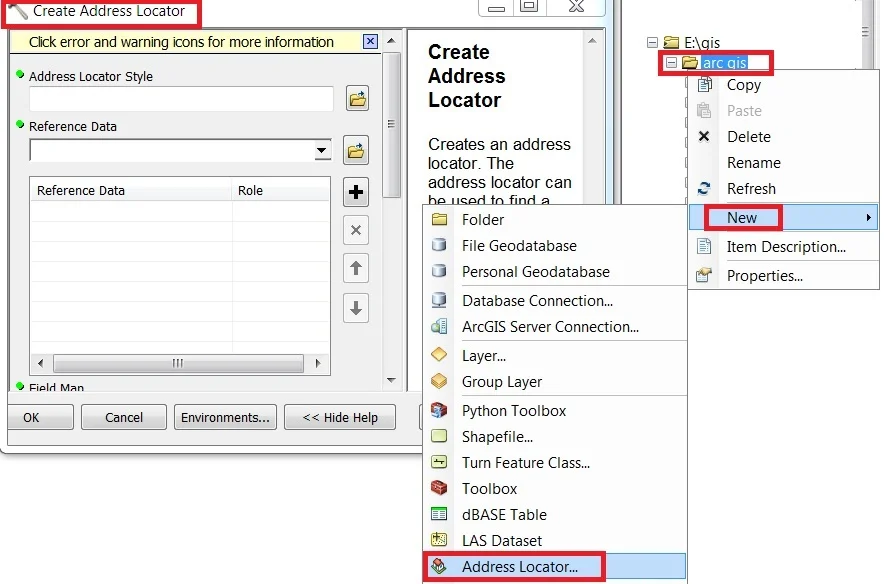Open the New submenu entry

coord(783,218)
